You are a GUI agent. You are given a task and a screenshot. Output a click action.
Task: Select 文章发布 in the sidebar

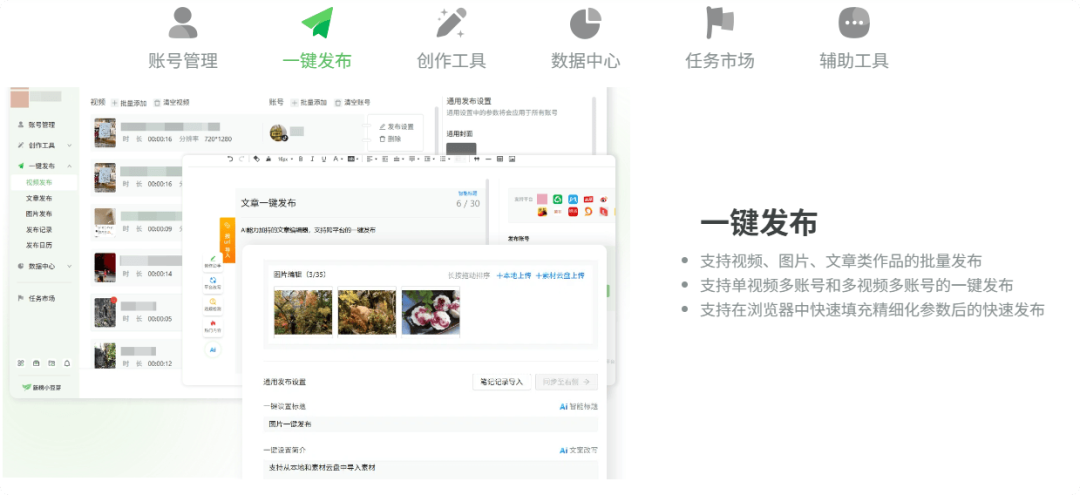coord(39,198)
